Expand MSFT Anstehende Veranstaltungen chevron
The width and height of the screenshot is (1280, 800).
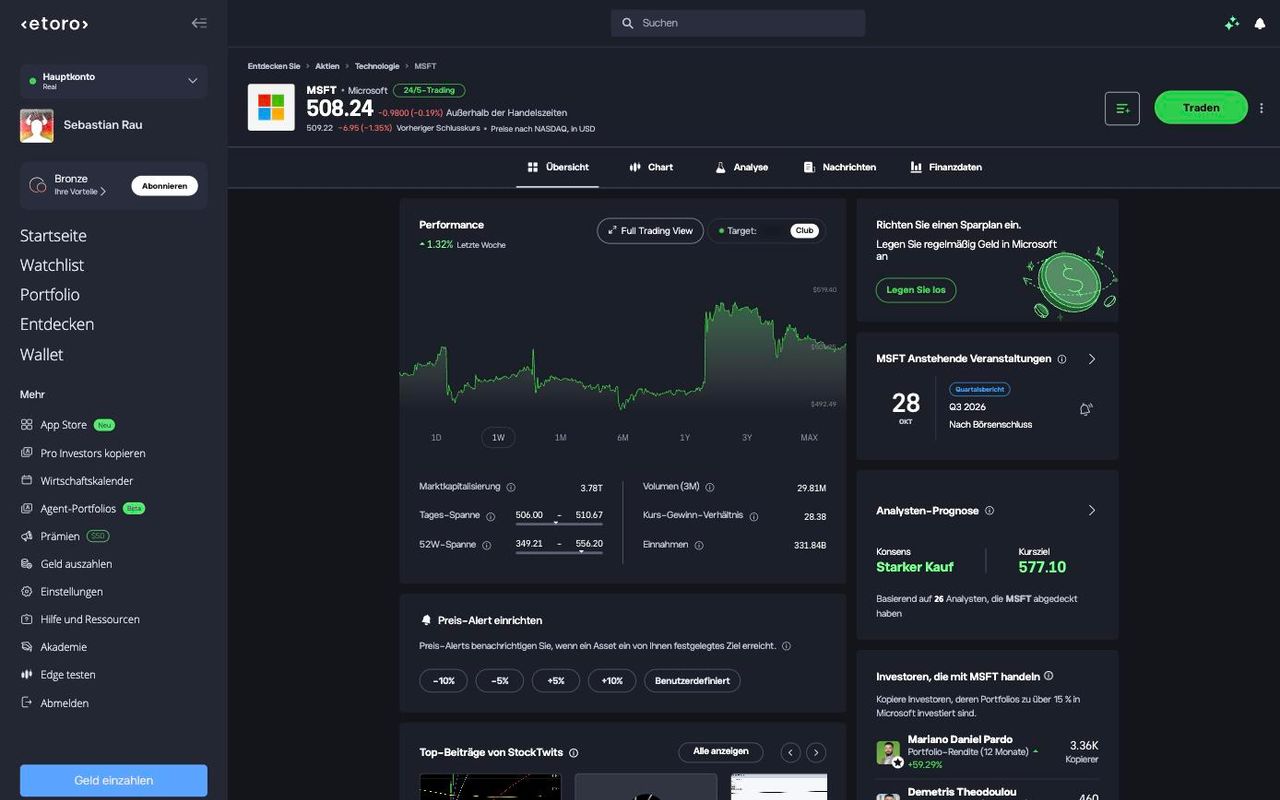(1091, 359)
